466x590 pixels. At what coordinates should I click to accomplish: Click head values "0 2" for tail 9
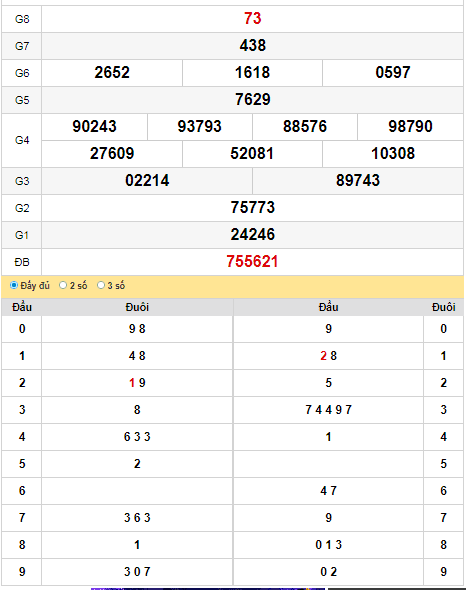coord(329,572)
